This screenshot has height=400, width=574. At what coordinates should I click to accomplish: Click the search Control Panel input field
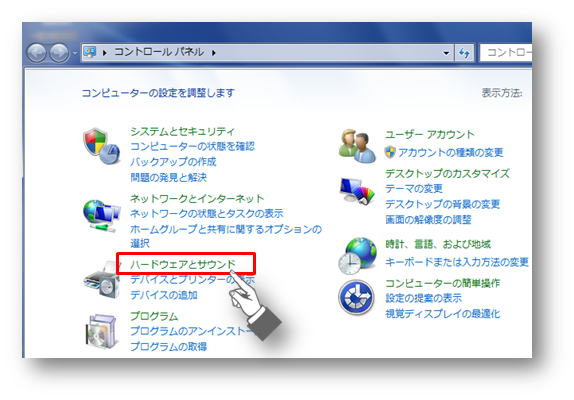click(x=506, y=53)
